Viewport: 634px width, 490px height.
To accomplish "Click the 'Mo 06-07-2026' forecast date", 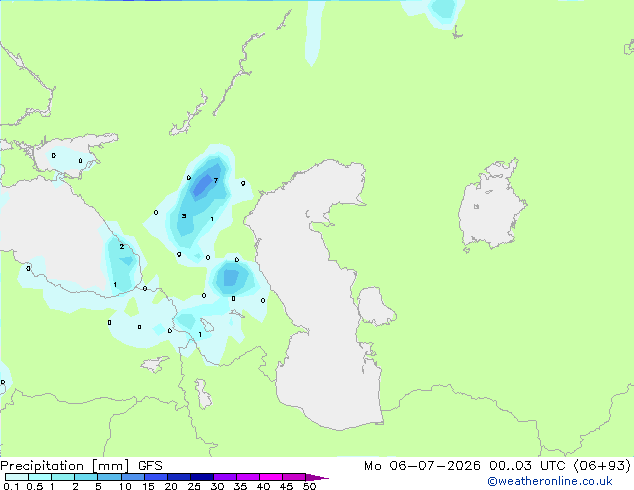I will (422, 466).
